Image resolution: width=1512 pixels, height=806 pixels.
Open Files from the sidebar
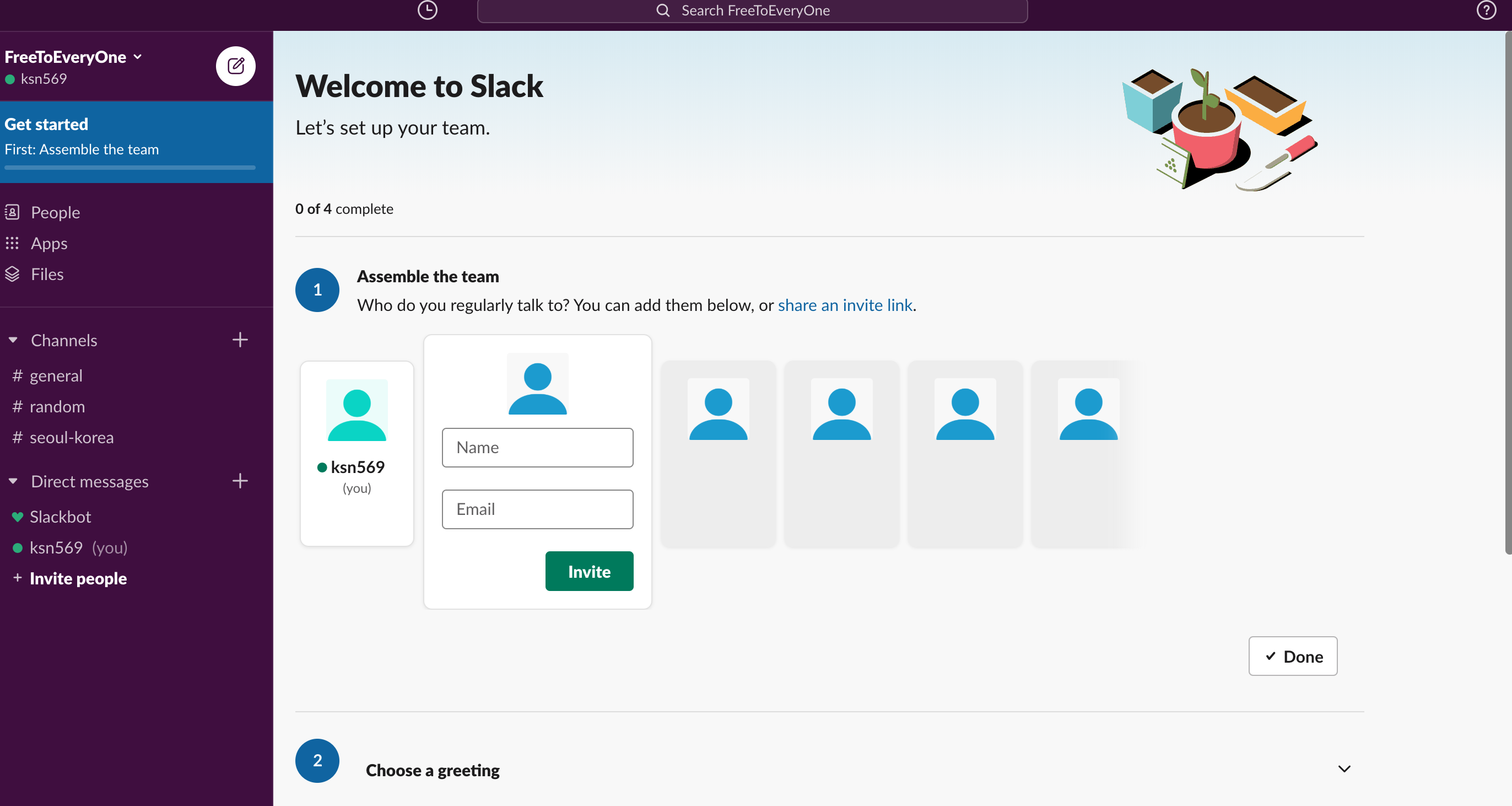(47, 274)
